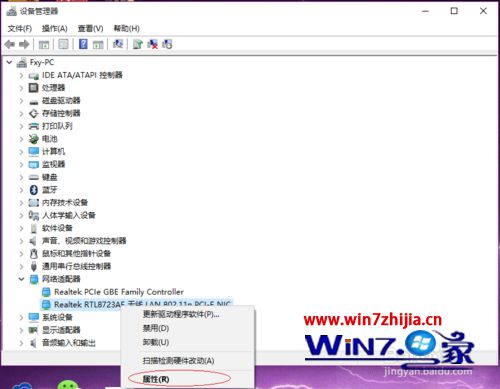Choose 属性(R) properties in context menu
Image resolution: width=500 pixels, height=389 pixels.
pos(188,379)
